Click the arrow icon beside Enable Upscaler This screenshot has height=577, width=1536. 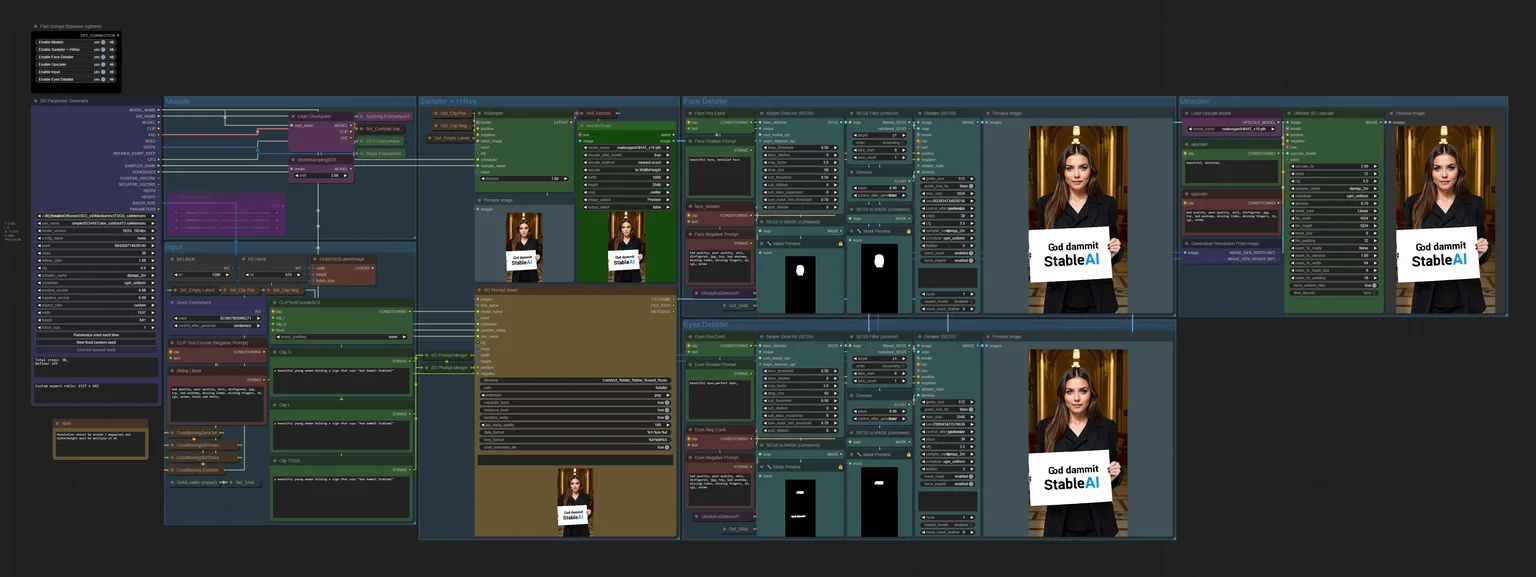click(112, 64)
